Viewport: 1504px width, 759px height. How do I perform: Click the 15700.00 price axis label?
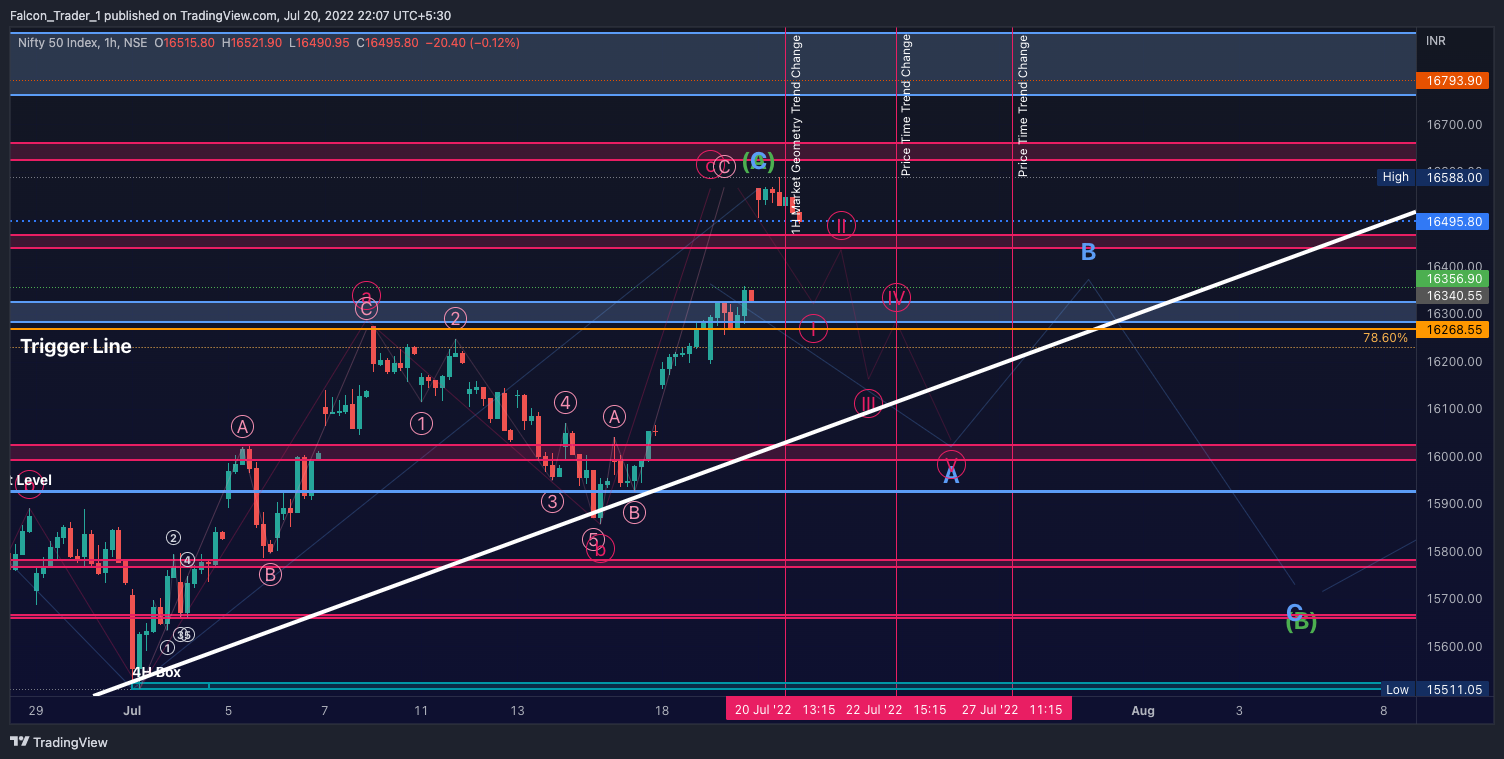[1453, 598]
